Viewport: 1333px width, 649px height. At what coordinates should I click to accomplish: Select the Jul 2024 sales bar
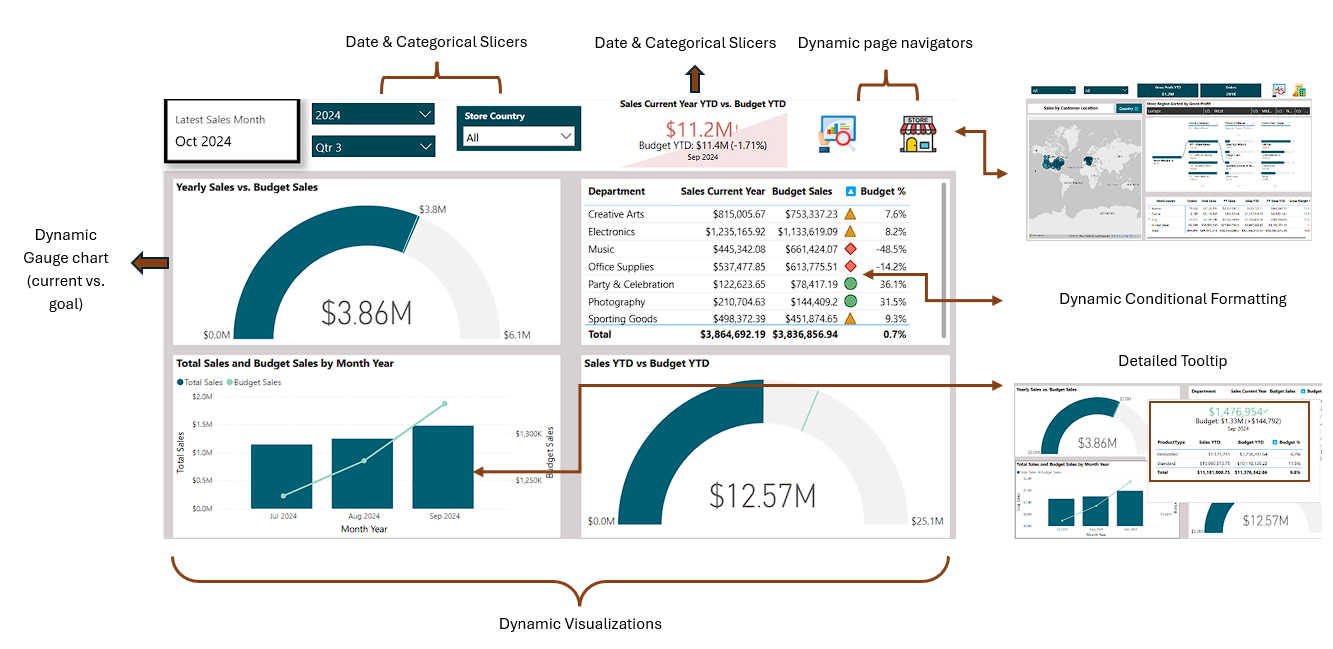coord(281,476)
